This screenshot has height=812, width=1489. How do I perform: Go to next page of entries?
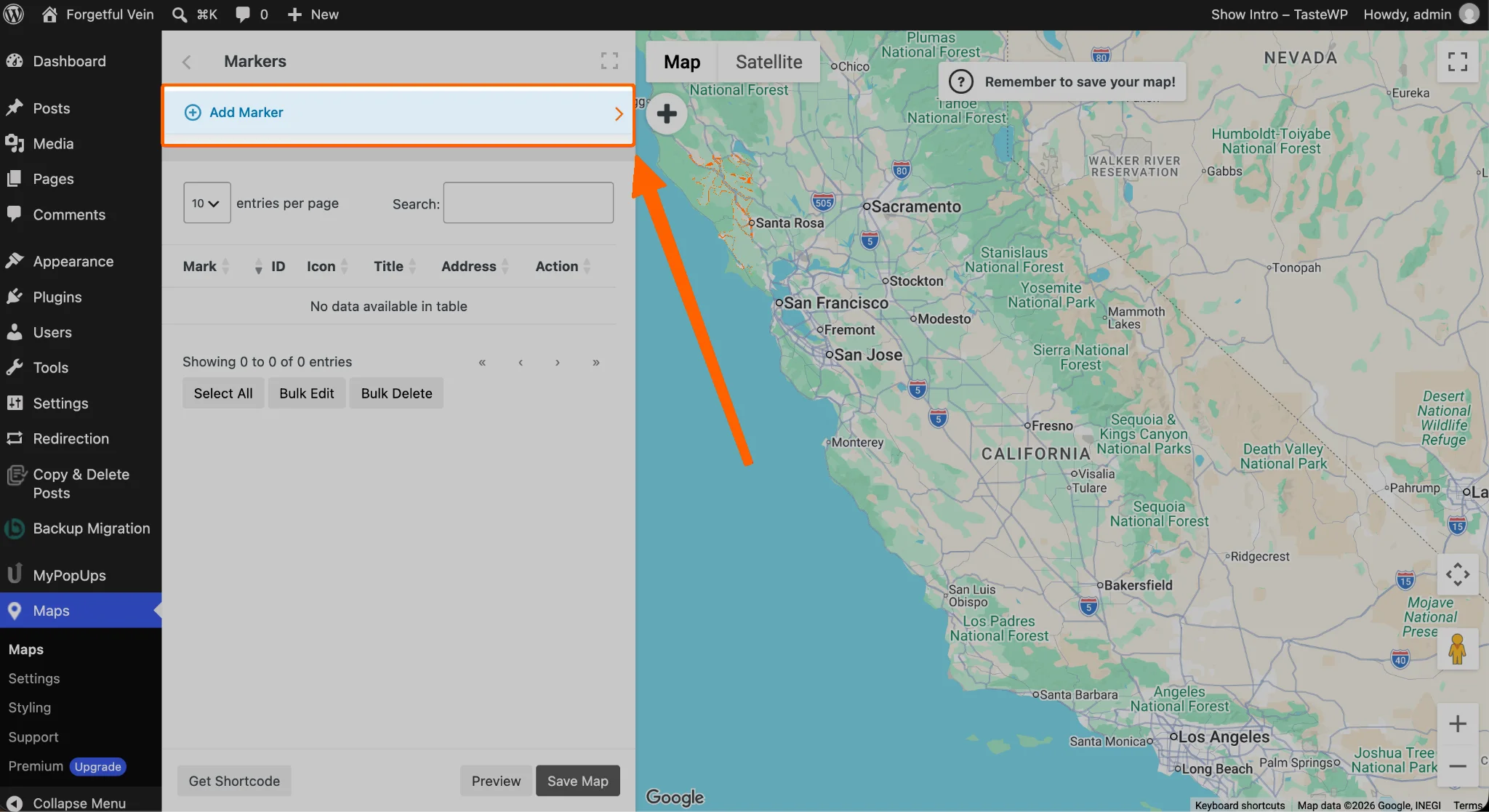coord(558,362)
